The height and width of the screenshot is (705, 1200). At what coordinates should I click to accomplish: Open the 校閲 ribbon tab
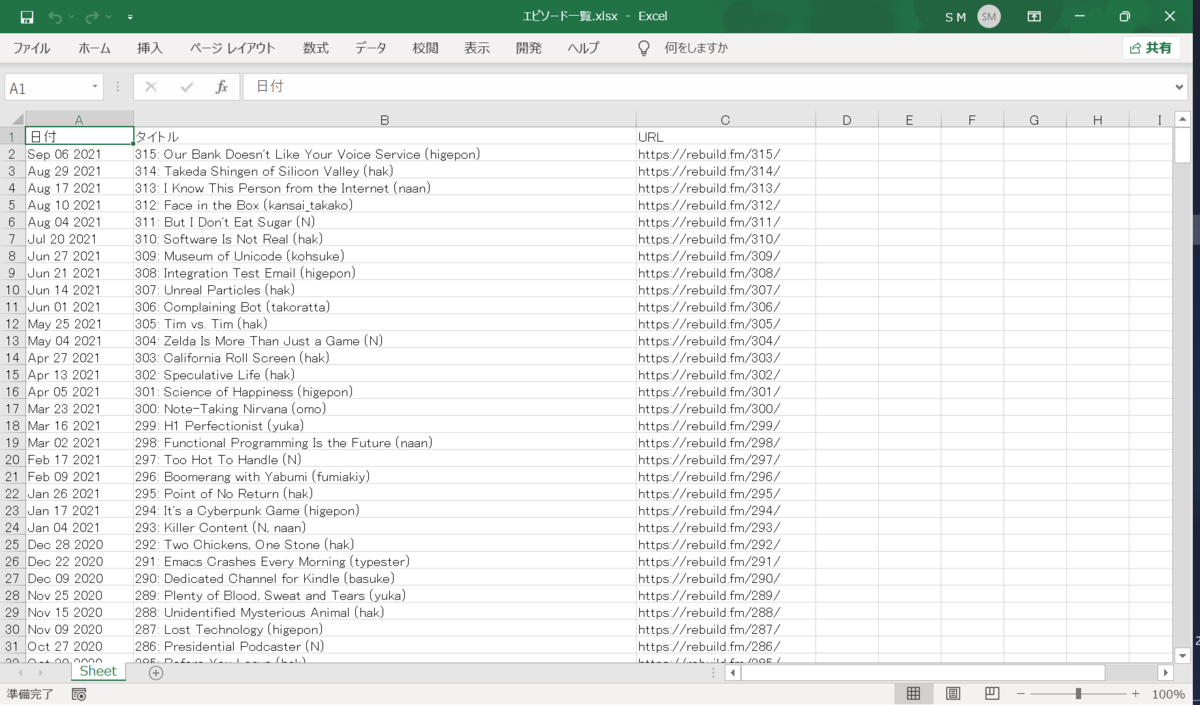click(425, 48)
